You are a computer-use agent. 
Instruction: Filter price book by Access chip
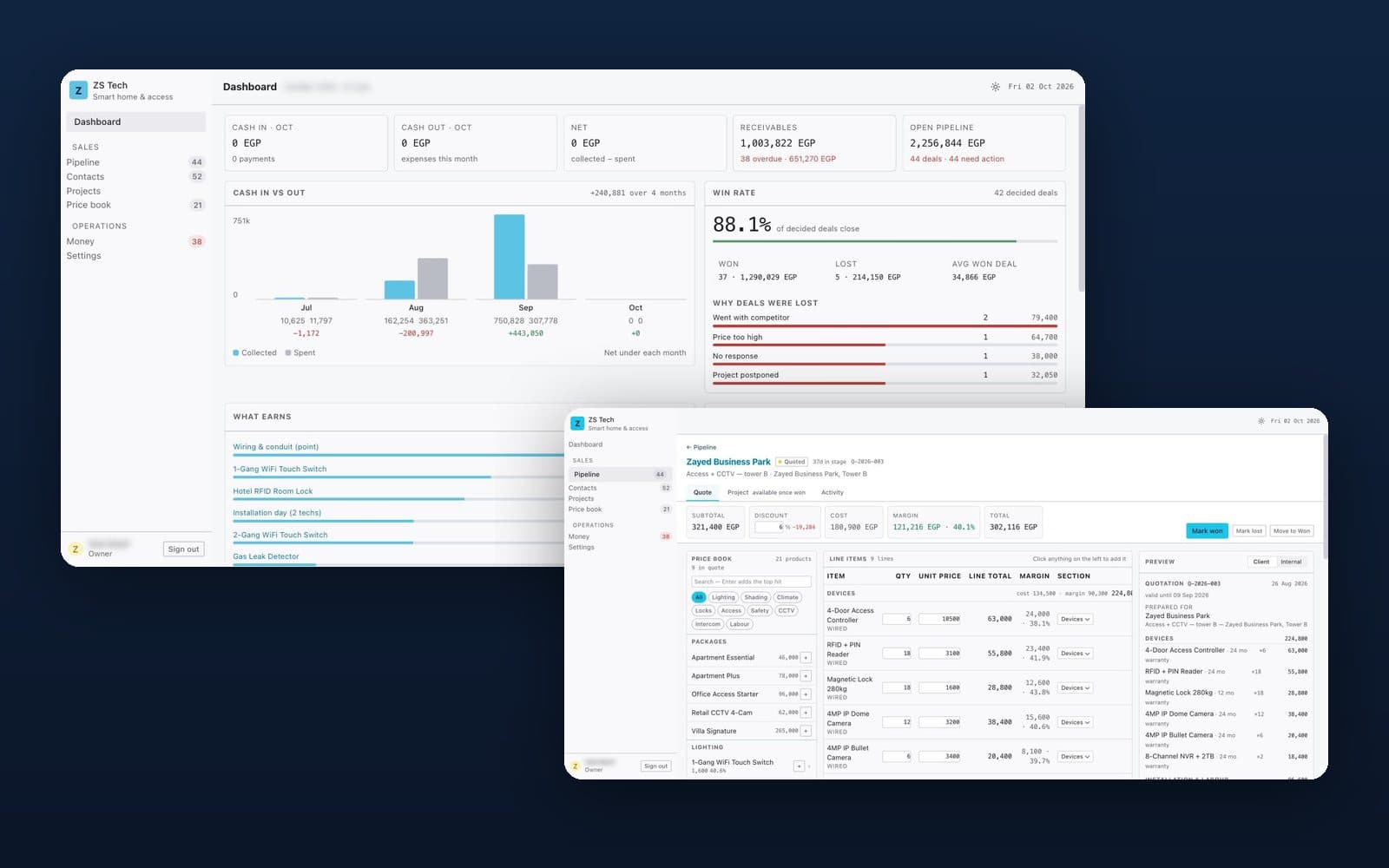[x=732, y=611]
